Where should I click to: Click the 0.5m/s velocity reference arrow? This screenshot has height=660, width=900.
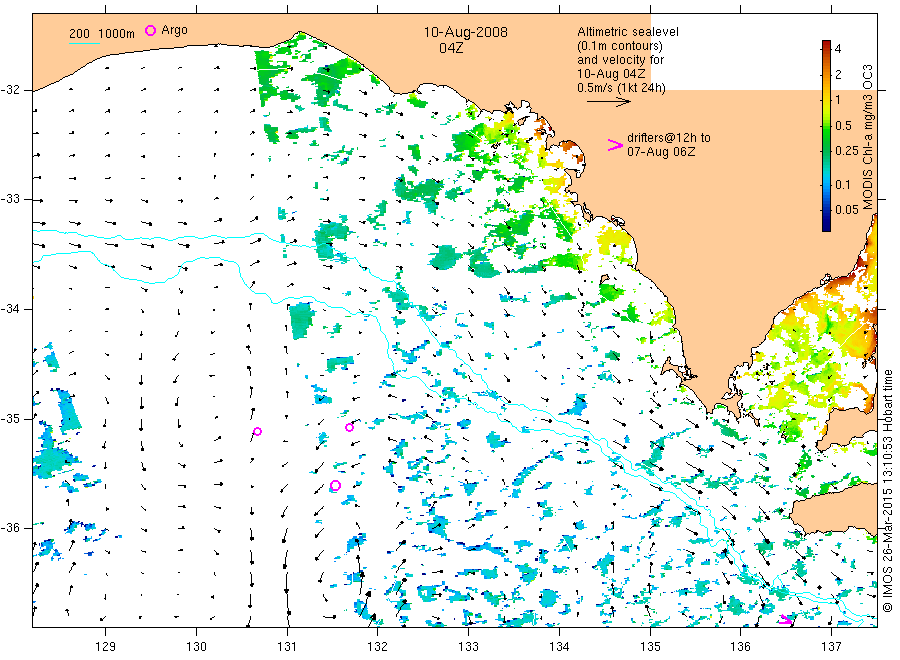click(608, 102)
